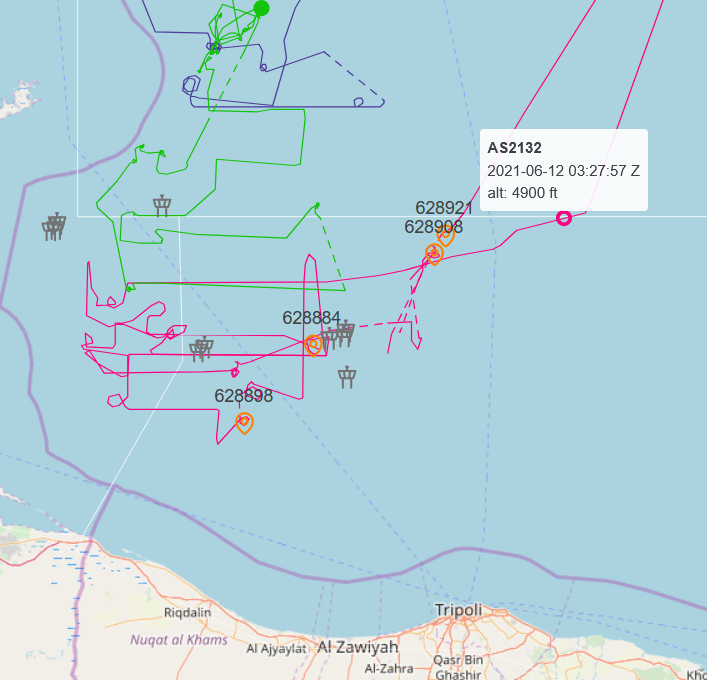
Task: Click the solid green dot on the green track
Action: pyautogui.click(x=262, y=9)
